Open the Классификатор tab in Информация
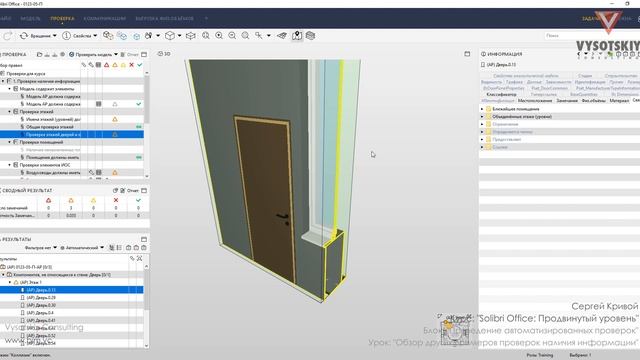640x360 pixels. pos(501,95)
